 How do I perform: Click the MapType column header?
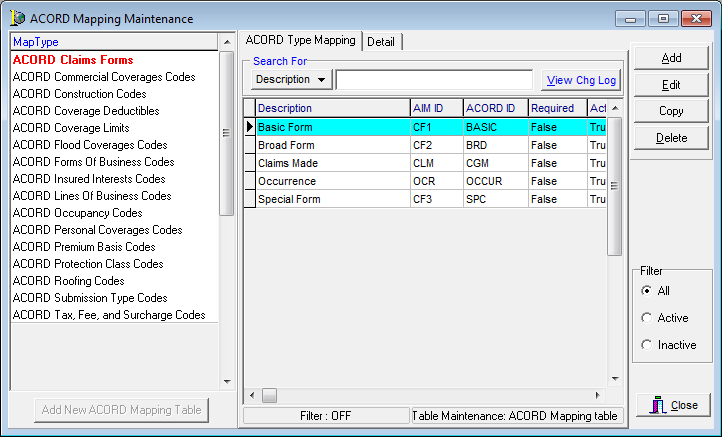[114, 42]
